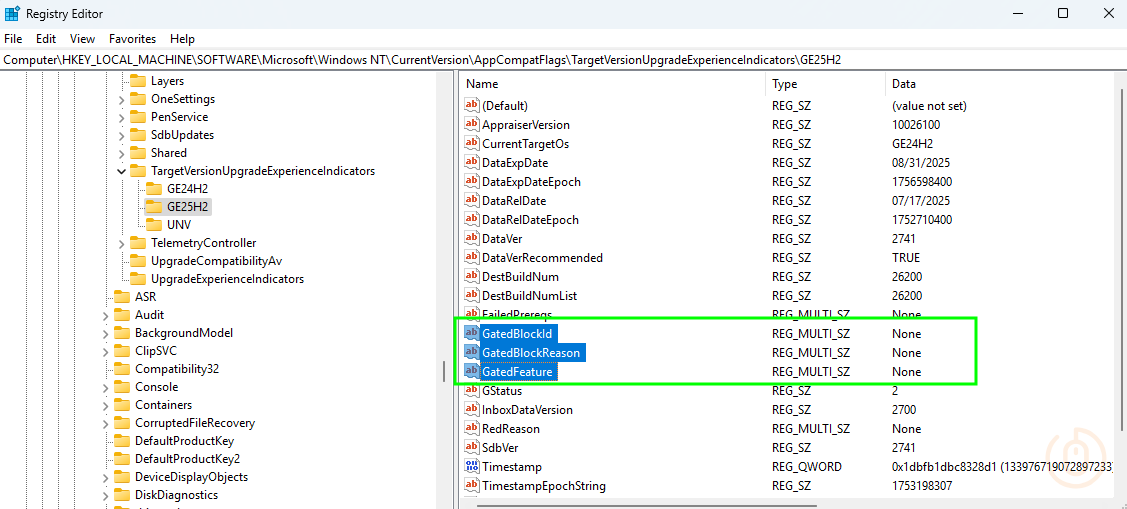Expand the Audit key chevron
This screenshot has height=509, width=1127.
pyautogui.click(x=105, y=315)
